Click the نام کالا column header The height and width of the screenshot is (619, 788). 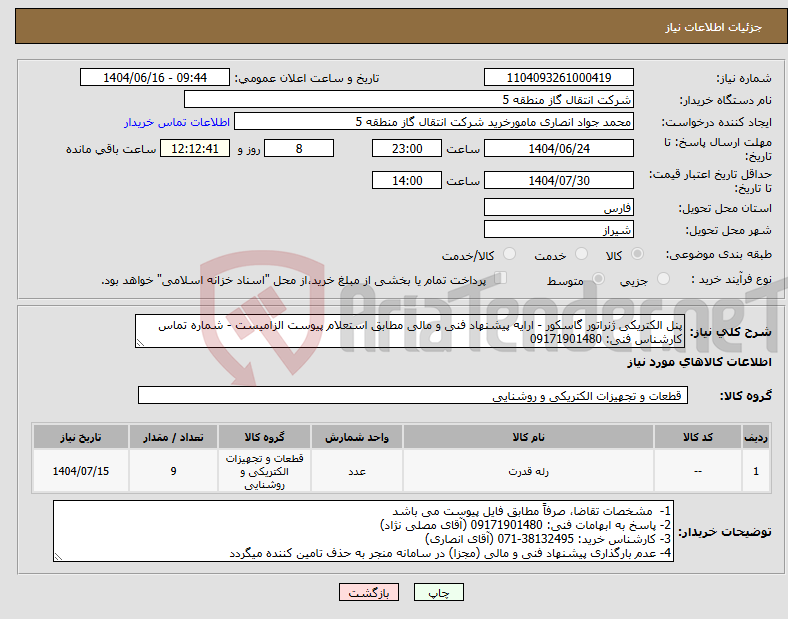(528, 437)
